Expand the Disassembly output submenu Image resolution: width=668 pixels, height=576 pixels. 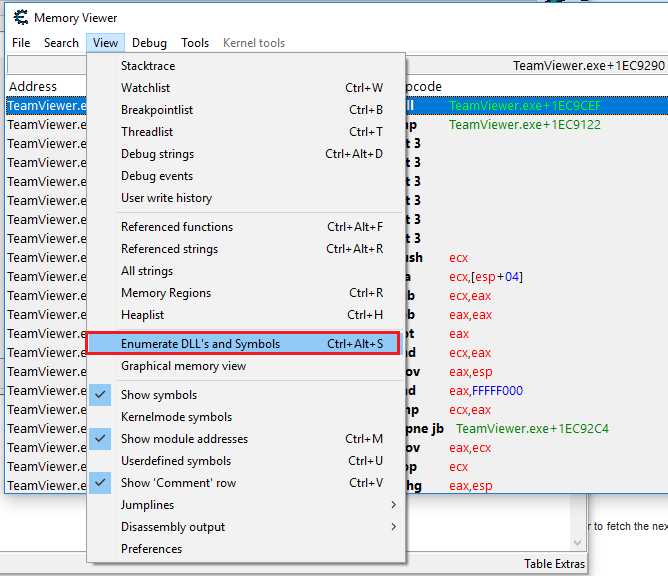246,527
